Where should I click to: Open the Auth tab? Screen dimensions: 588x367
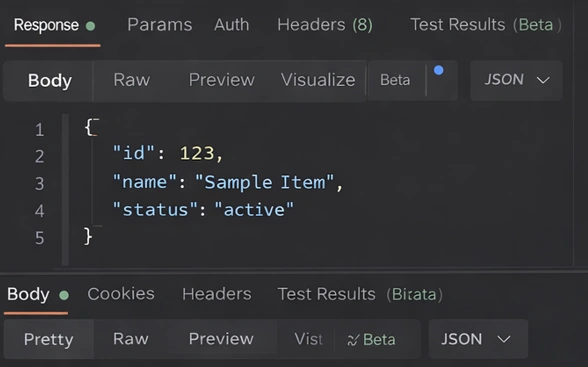[x=231, y=25]
